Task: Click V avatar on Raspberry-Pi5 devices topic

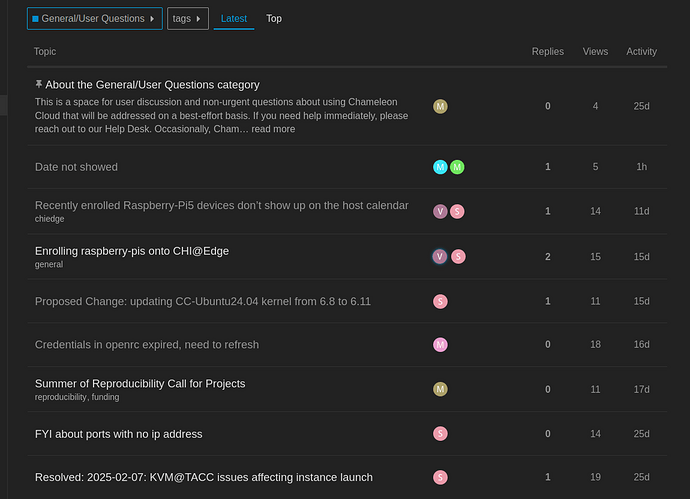Action: click(440, 211)
